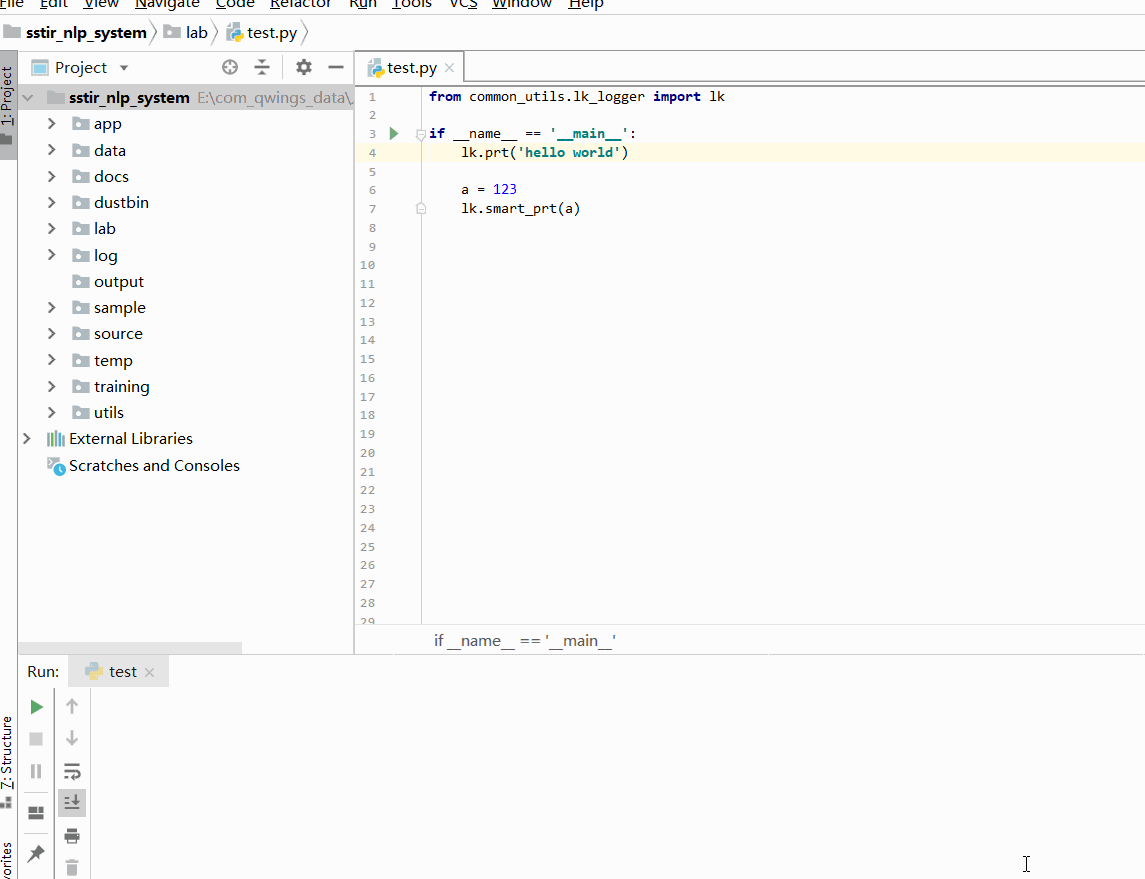Open the Run menu
Viewport: 1145px width, 879px height.
point(363,4)
